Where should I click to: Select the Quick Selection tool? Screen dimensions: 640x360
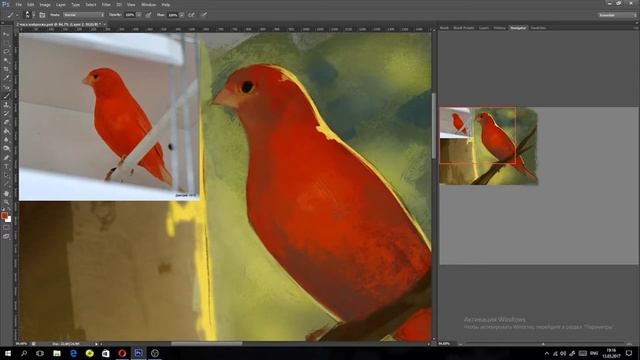tap(6, 60)
